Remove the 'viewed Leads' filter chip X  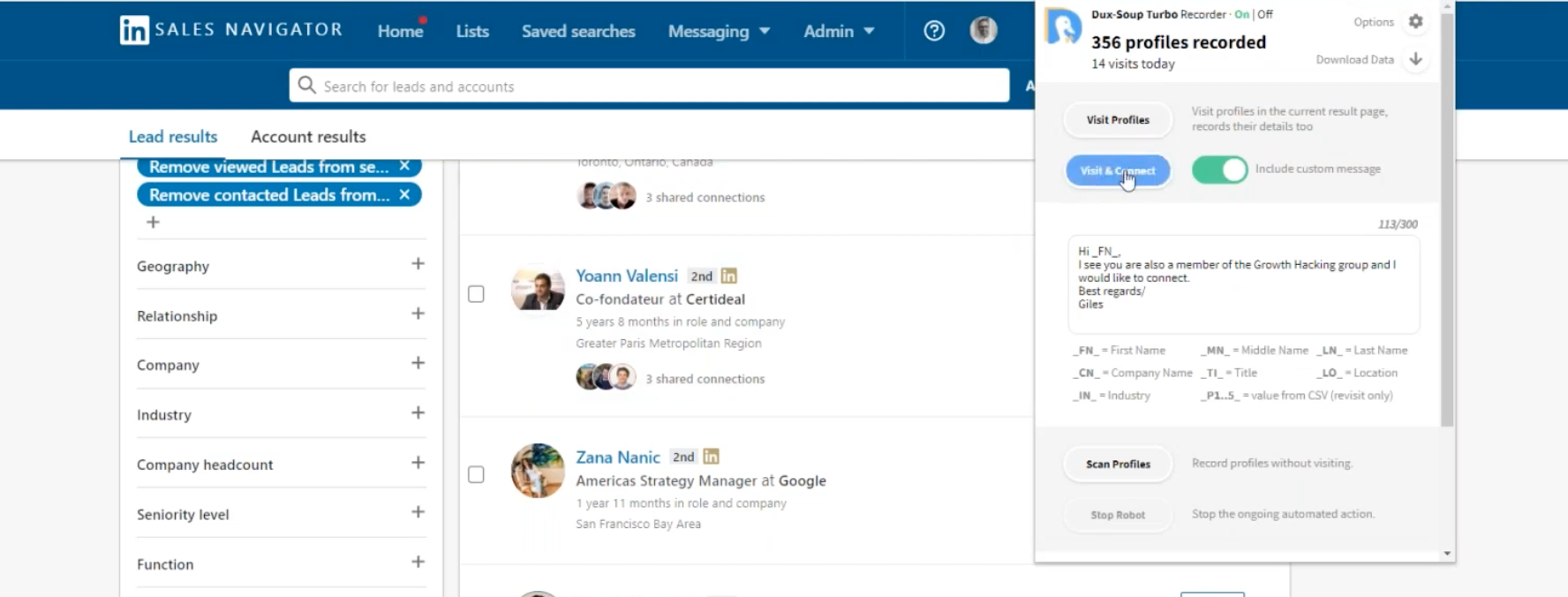click(x=404, y=166)
